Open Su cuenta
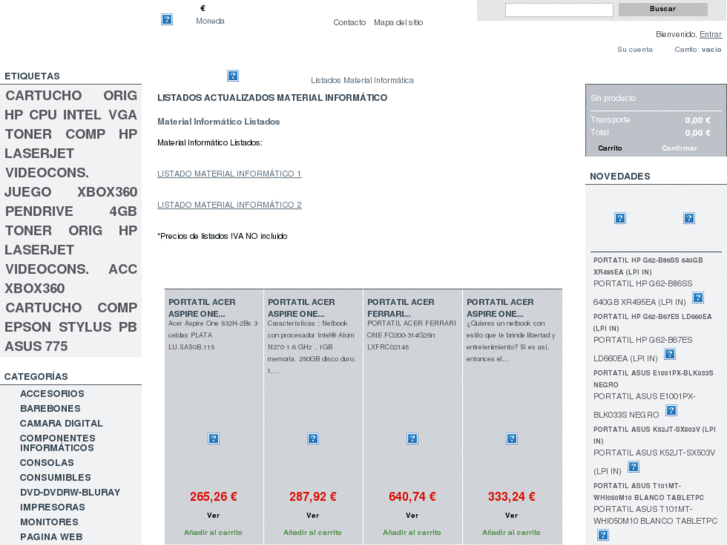Image resolution: width=727 pixels, height=545 pixels. (635, 50)
